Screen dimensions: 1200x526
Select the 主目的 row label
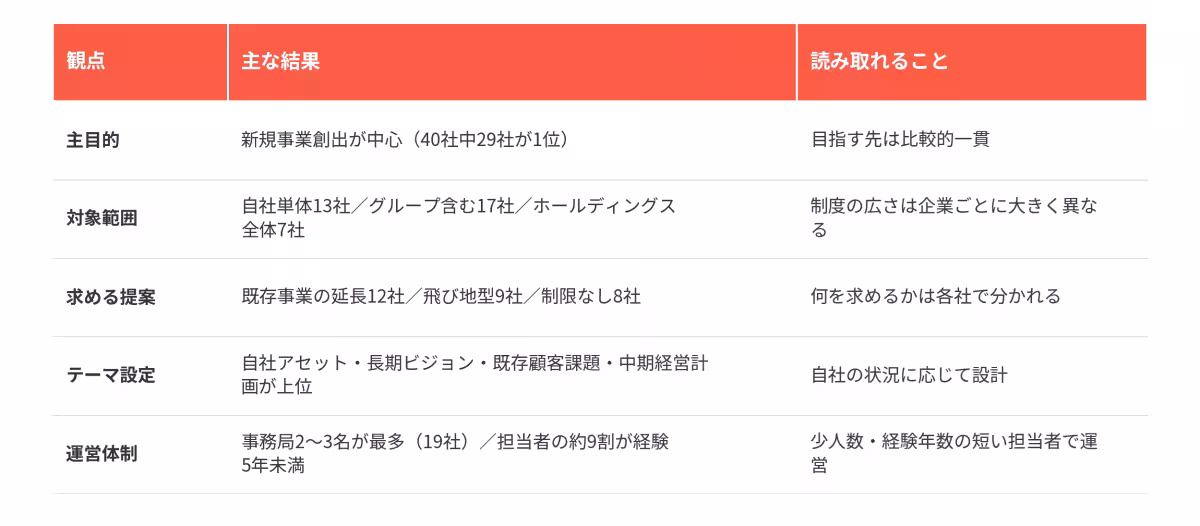coord(93,140)
